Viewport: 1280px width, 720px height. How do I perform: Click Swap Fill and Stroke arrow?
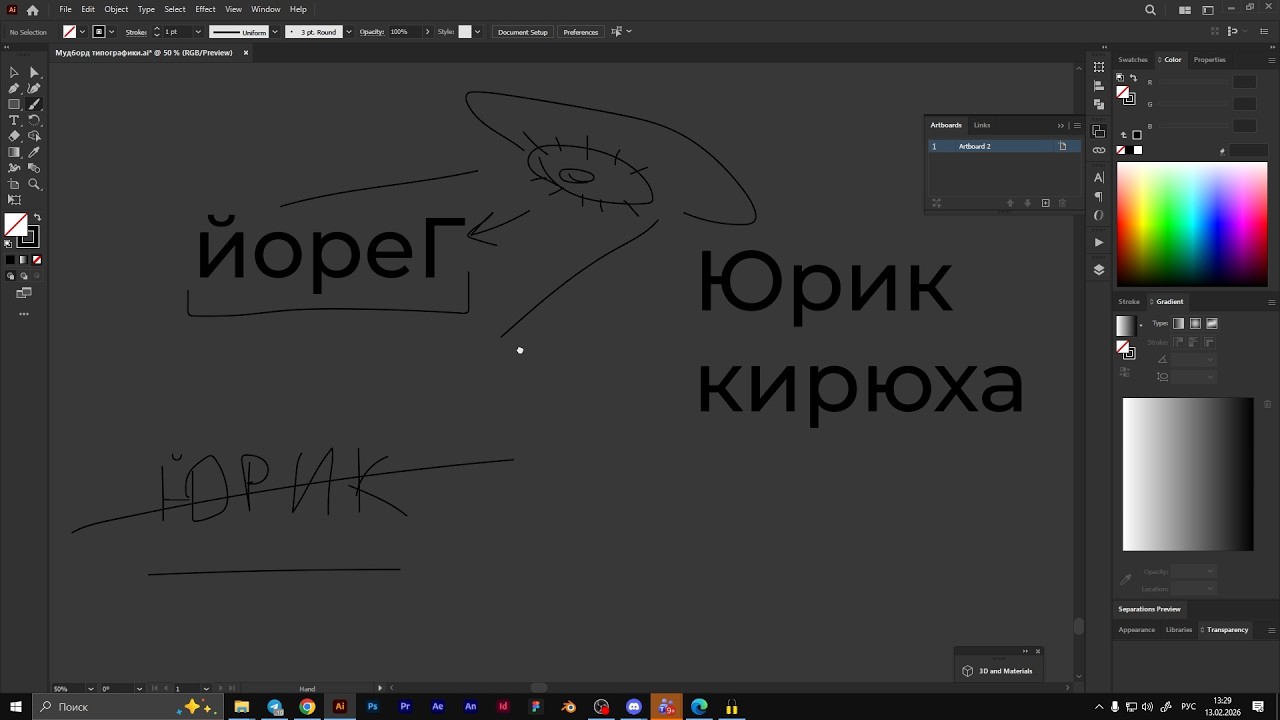[38, 217]
